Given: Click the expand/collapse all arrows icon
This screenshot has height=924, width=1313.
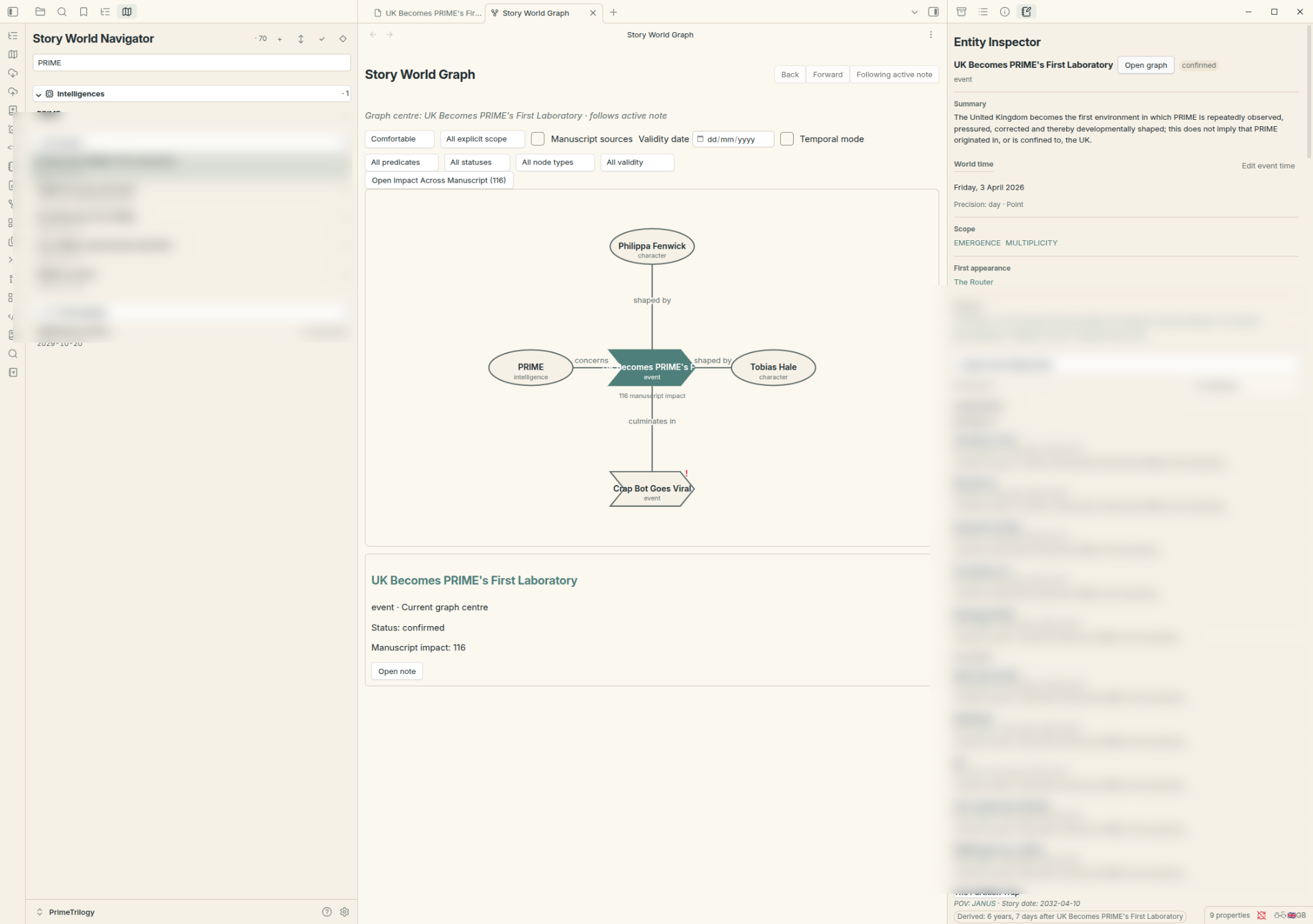Looking at the screenshot, I should [301, 39].
